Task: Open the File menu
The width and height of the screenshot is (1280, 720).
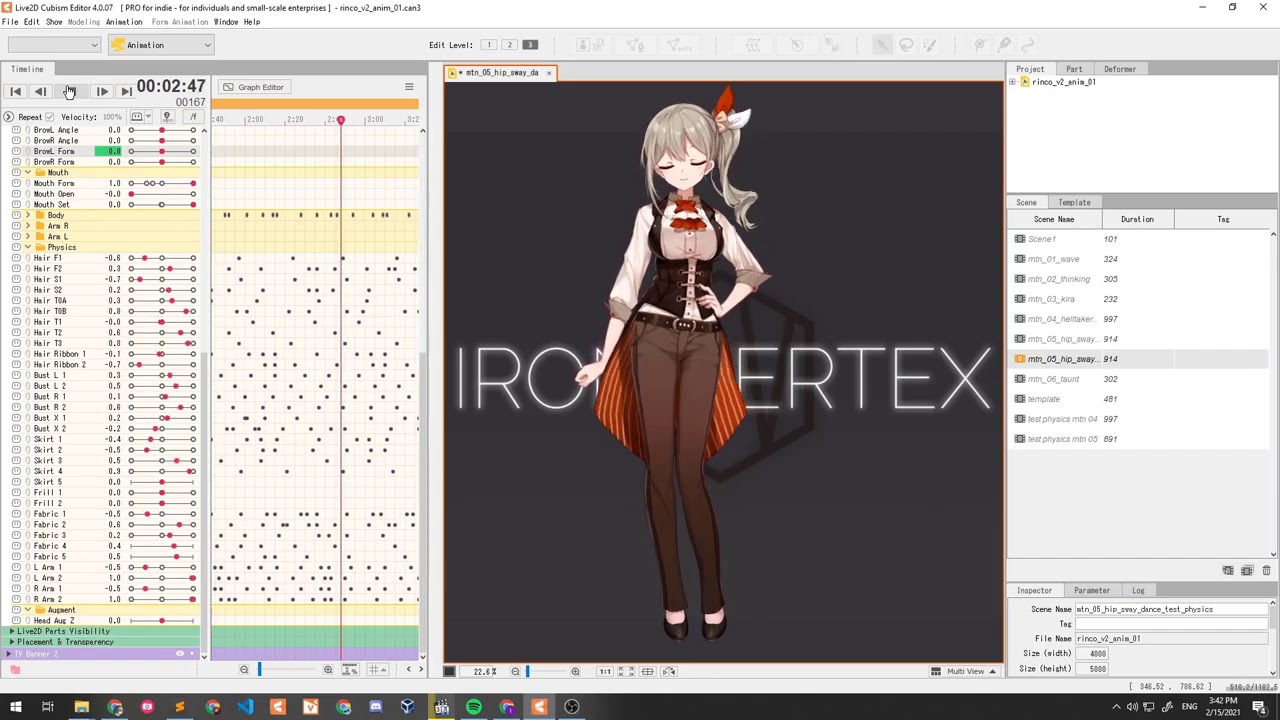Action: [x=9, y=22]
